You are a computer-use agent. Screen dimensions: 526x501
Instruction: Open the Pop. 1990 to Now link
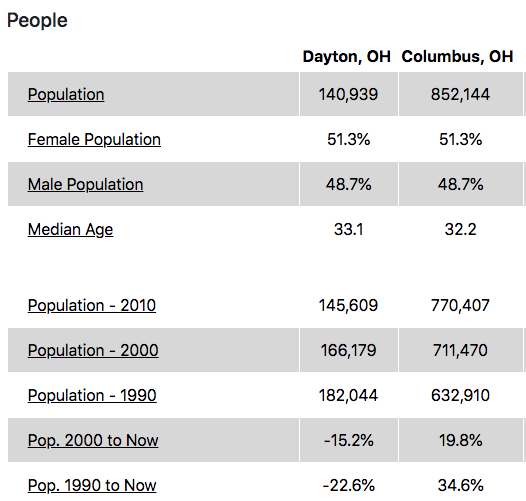tap(92, 485)
